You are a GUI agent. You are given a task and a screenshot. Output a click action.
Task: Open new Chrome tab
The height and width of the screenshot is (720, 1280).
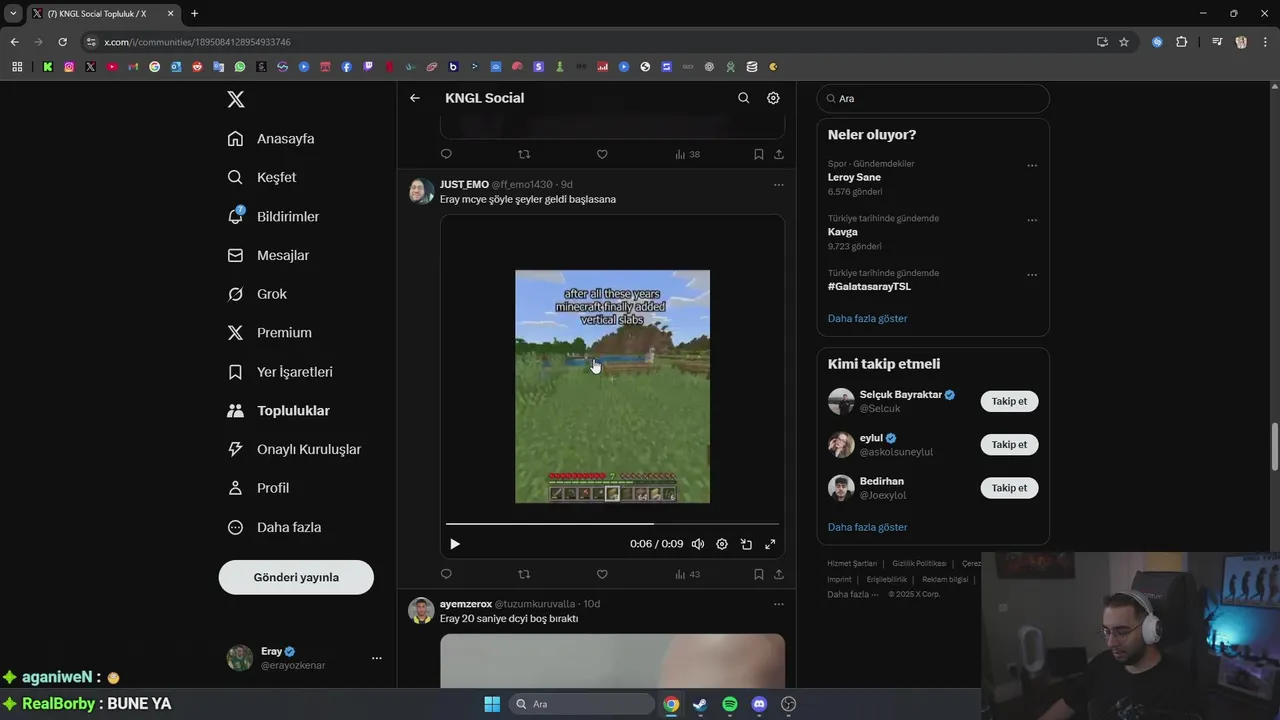pyautogui.click(x=194, y=14)
